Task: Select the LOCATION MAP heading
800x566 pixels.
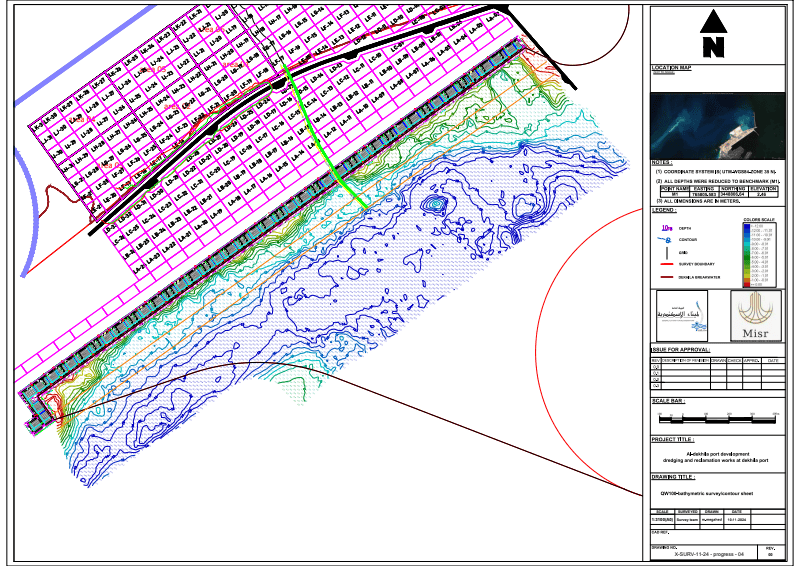Action: tap(672, 68)
